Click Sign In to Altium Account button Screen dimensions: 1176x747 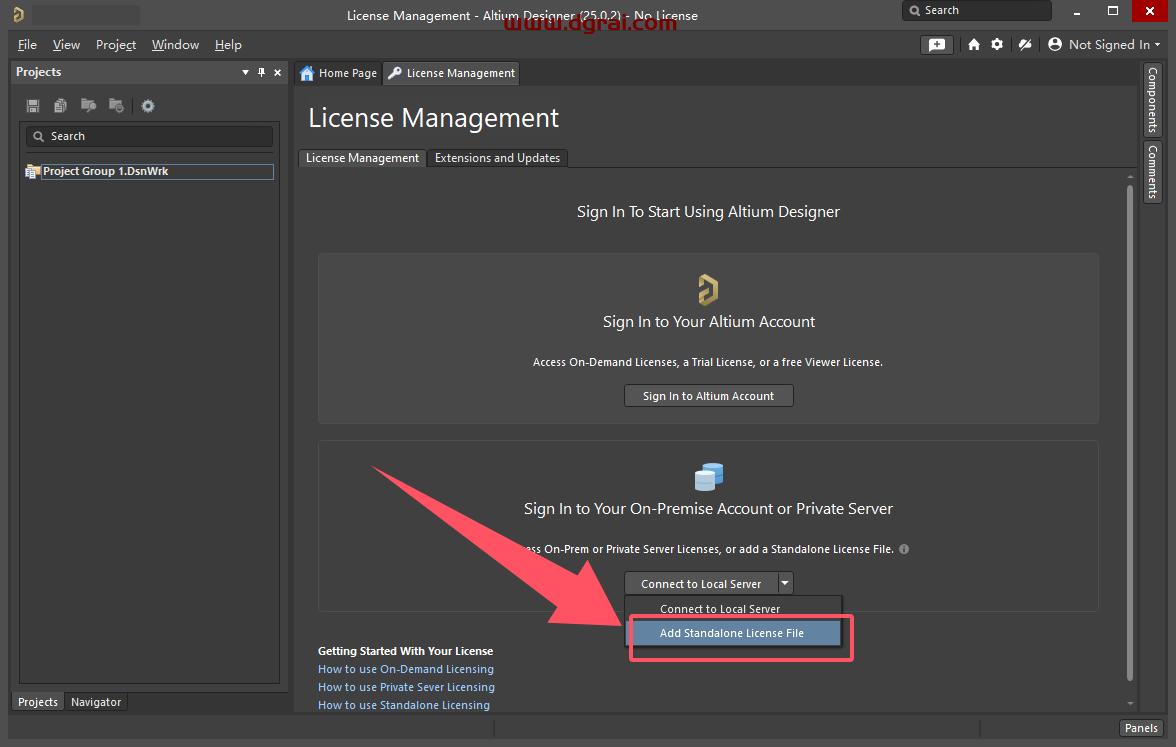tap(708, 396)
